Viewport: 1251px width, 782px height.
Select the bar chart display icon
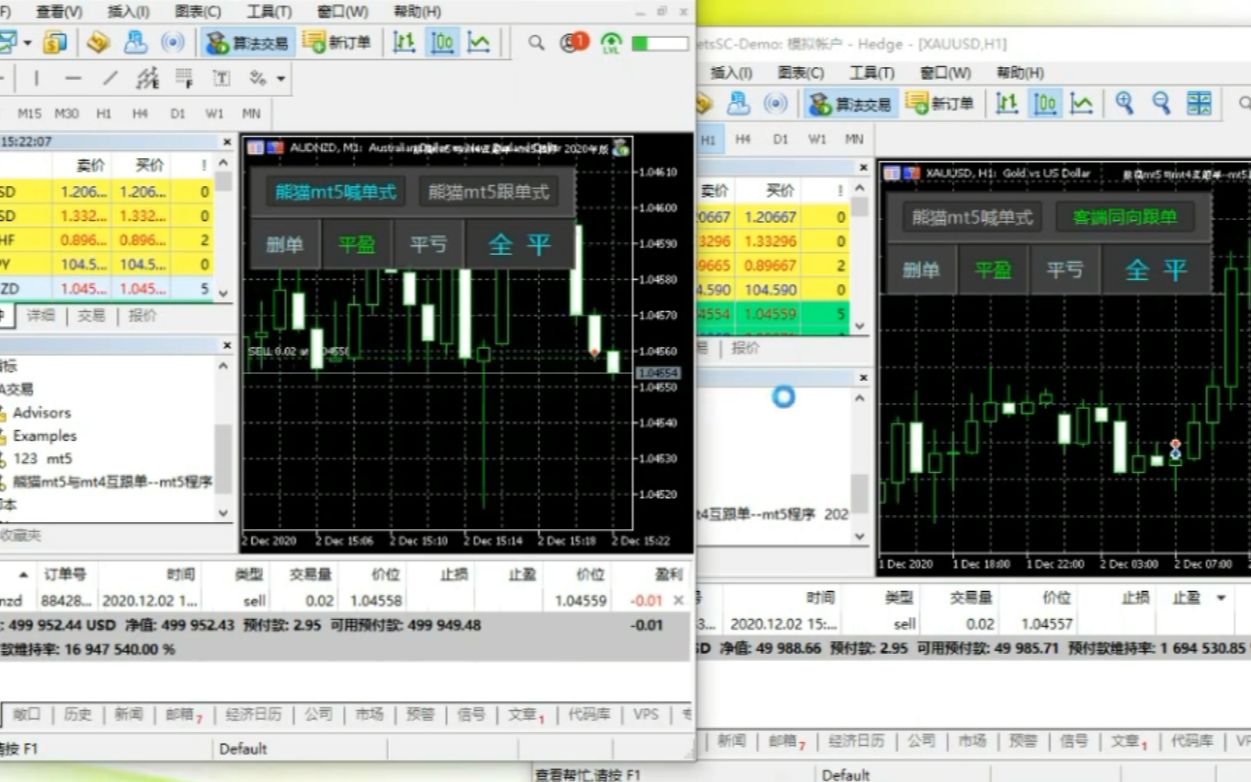point(404,42)
